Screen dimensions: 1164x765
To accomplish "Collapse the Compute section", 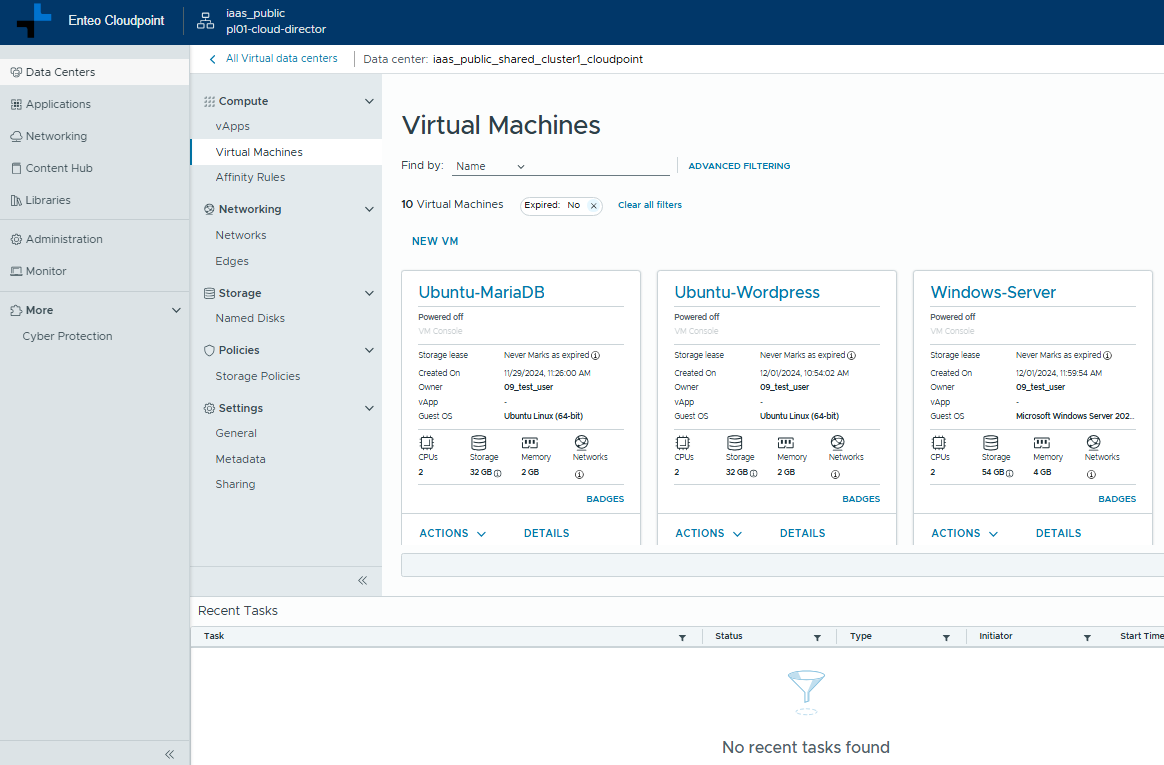I will point(369,101).
